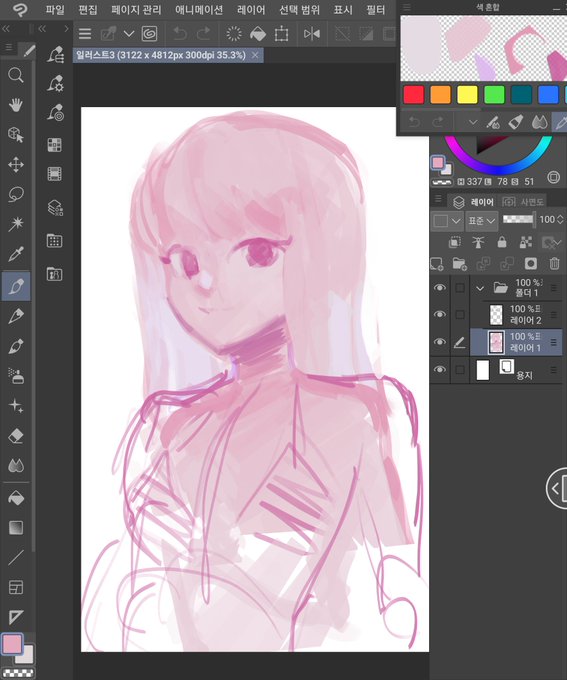The width and height of the screenshot is (567, 680).
Task: Select the highlighted Pen tool
Action: [16, 286]
